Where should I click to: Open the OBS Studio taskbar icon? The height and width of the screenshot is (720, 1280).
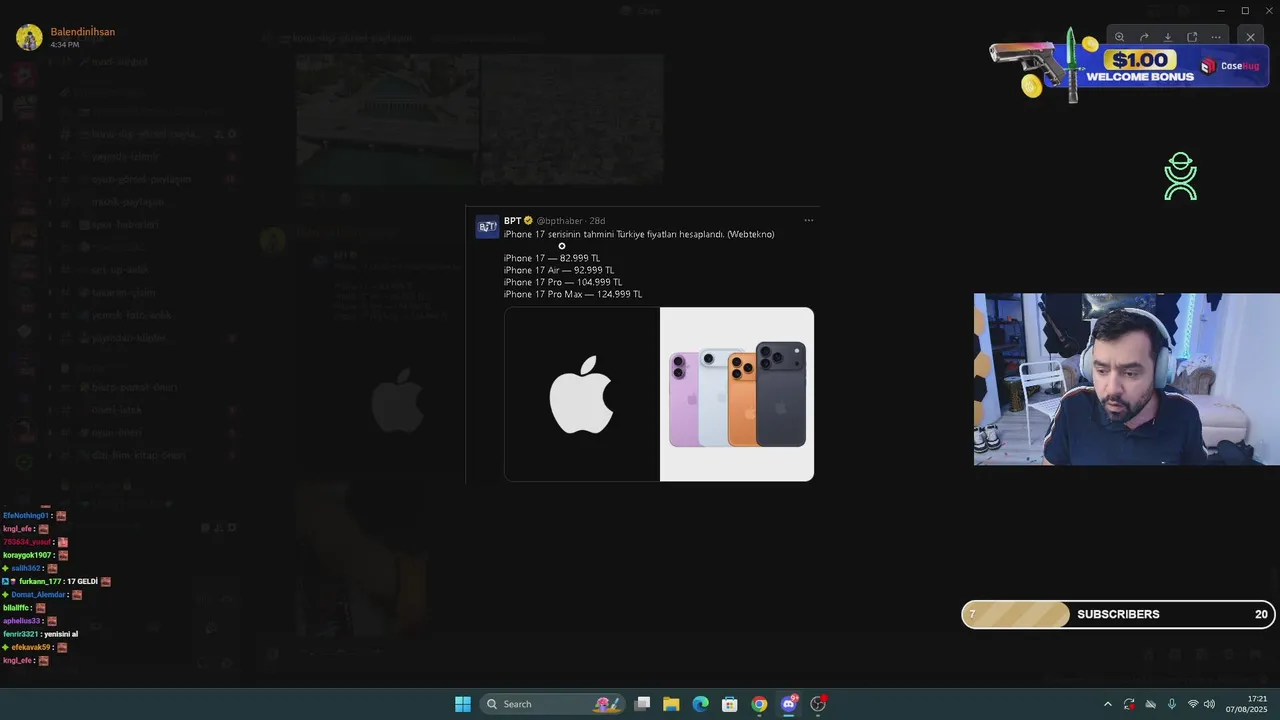(x=818, y=704)
